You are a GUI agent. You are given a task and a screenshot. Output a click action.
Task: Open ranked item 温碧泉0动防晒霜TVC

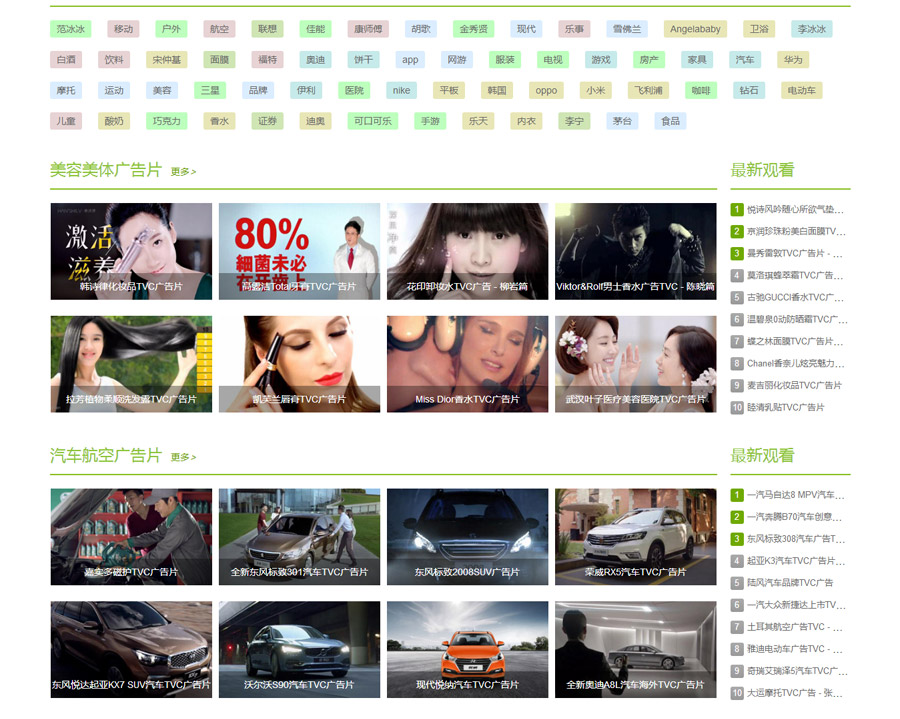pyautogui.click(x=797, y=319)
